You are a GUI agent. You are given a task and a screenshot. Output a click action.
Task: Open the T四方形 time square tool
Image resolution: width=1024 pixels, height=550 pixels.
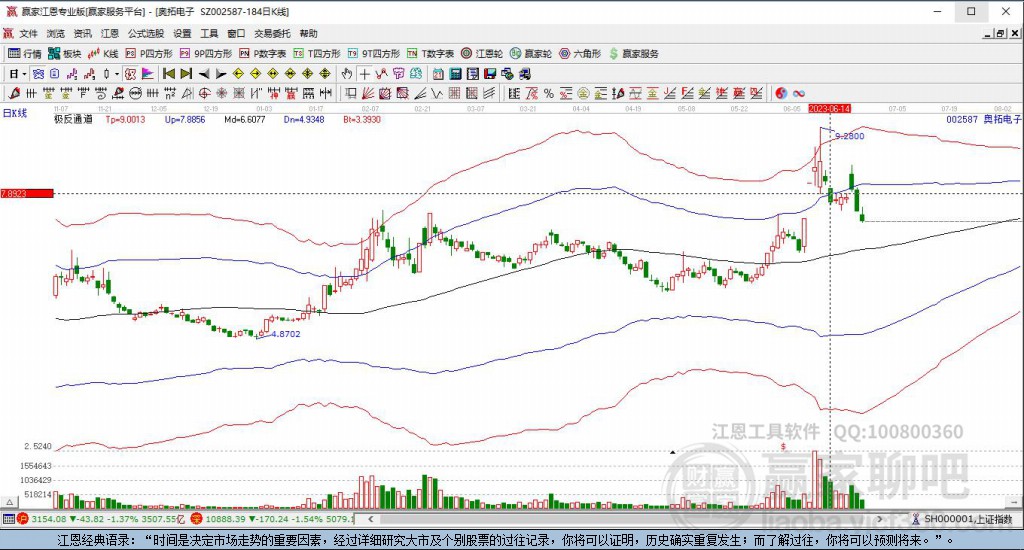[x=317, y=54]
